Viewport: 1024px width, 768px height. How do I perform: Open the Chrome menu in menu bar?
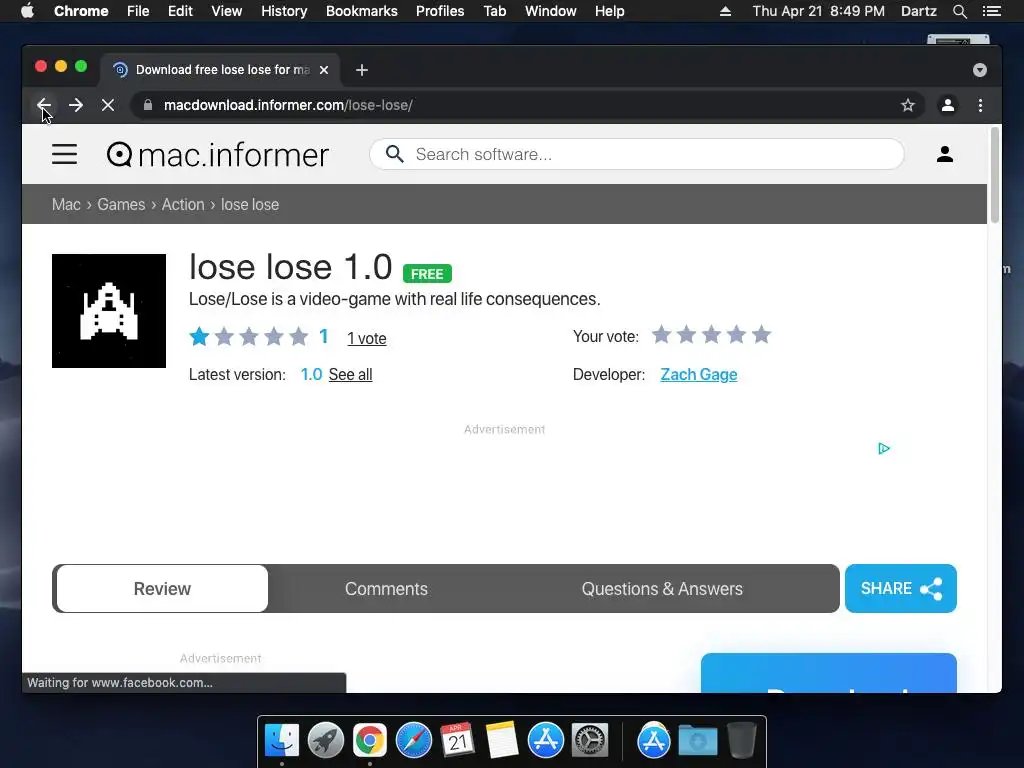click(x=81, y=11)
